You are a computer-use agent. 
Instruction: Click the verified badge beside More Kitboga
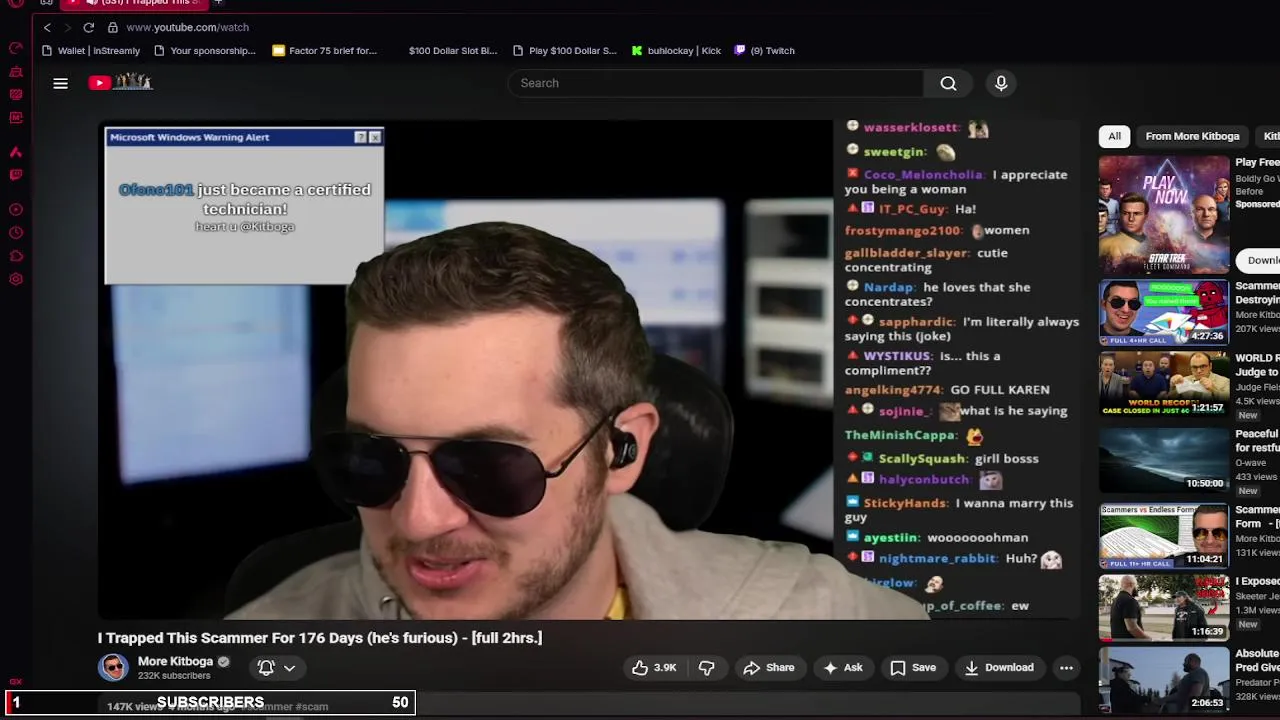pyautogui.click(x=223, y=662)
